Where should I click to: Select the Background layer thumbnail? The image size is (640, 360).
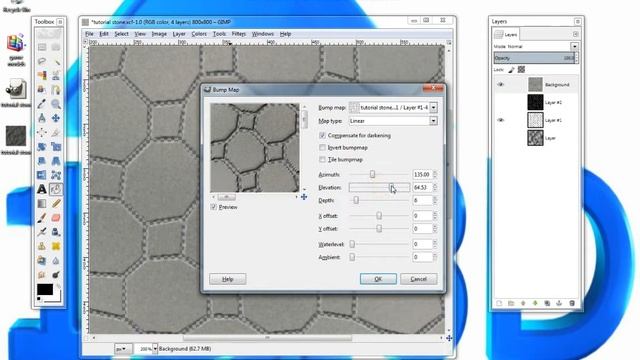click(x=535, y=84)
